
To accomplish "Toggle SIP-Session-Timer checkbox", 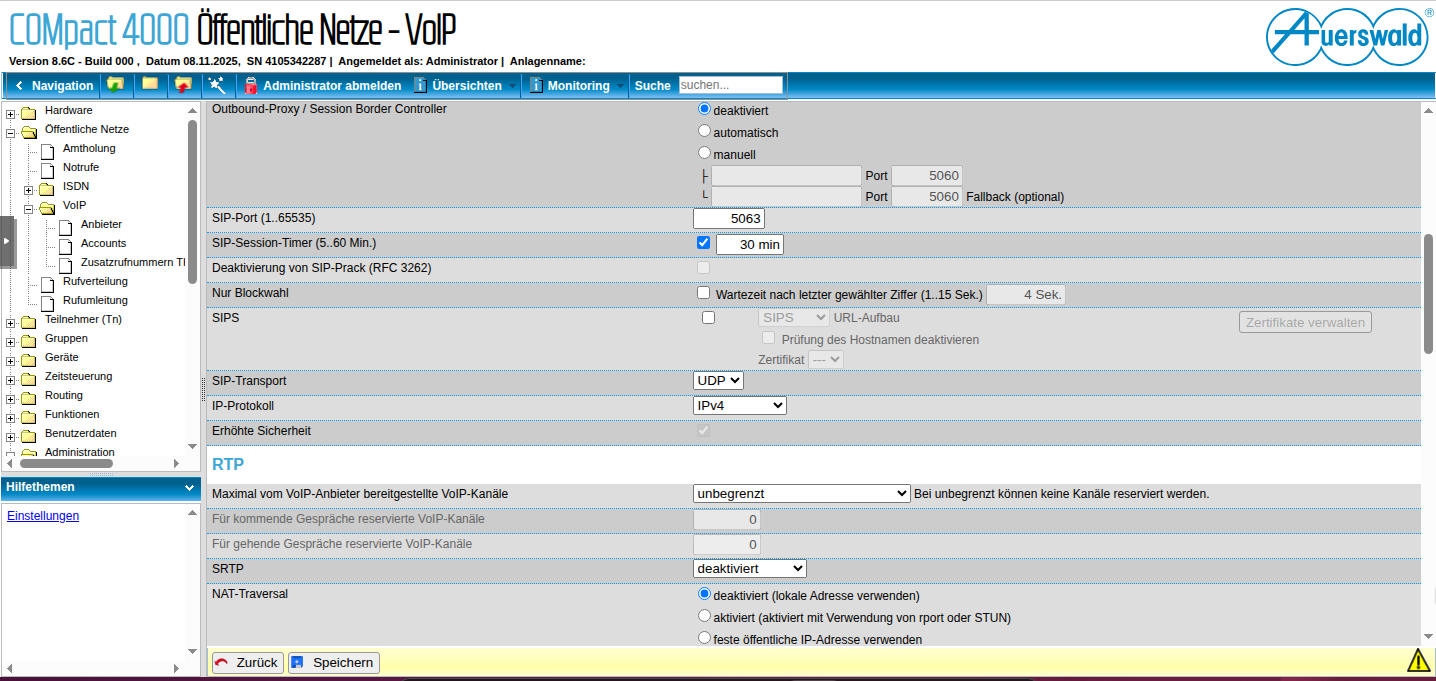I will 704,243.
